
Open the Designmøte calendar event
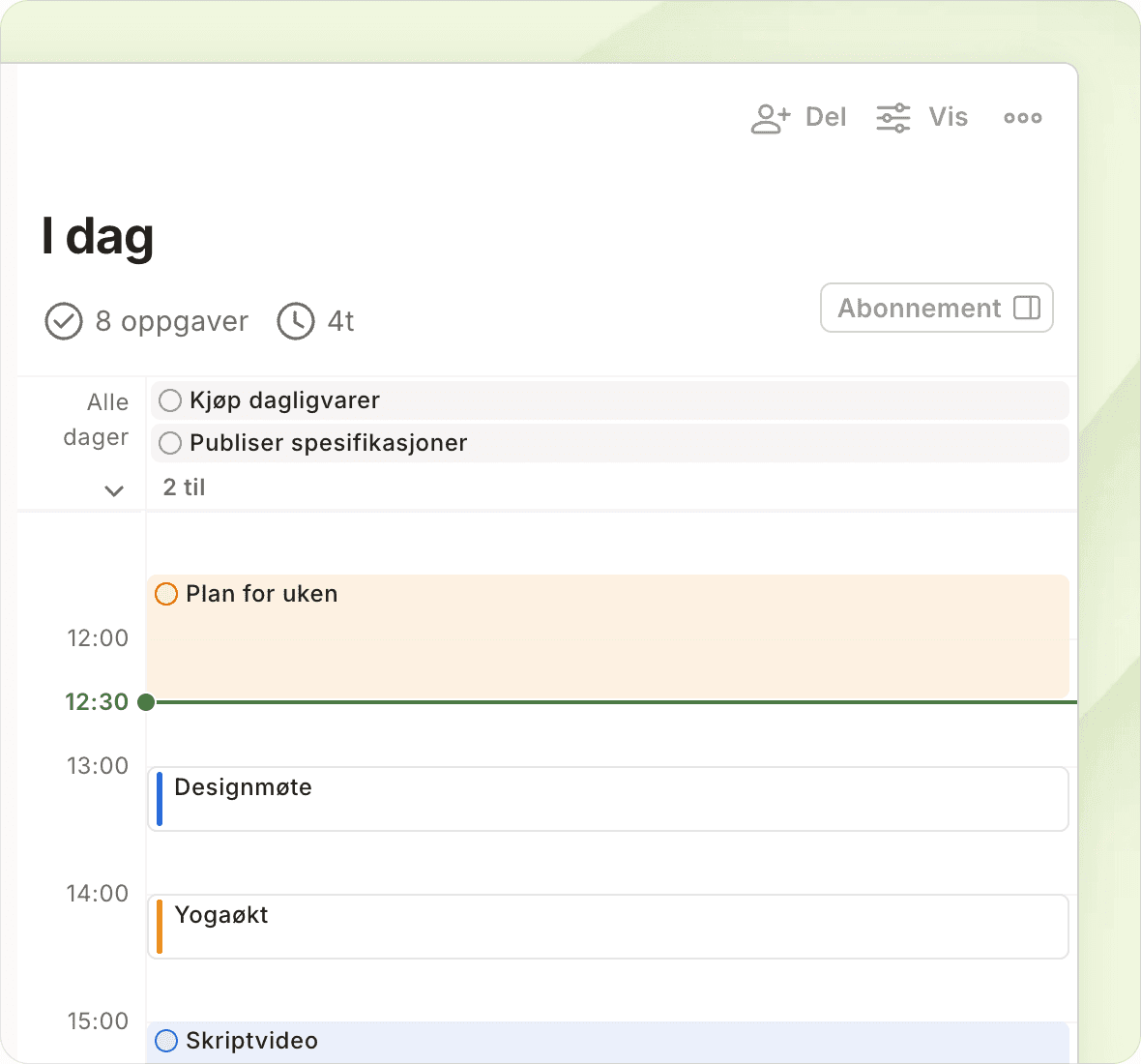click(609, 799)
